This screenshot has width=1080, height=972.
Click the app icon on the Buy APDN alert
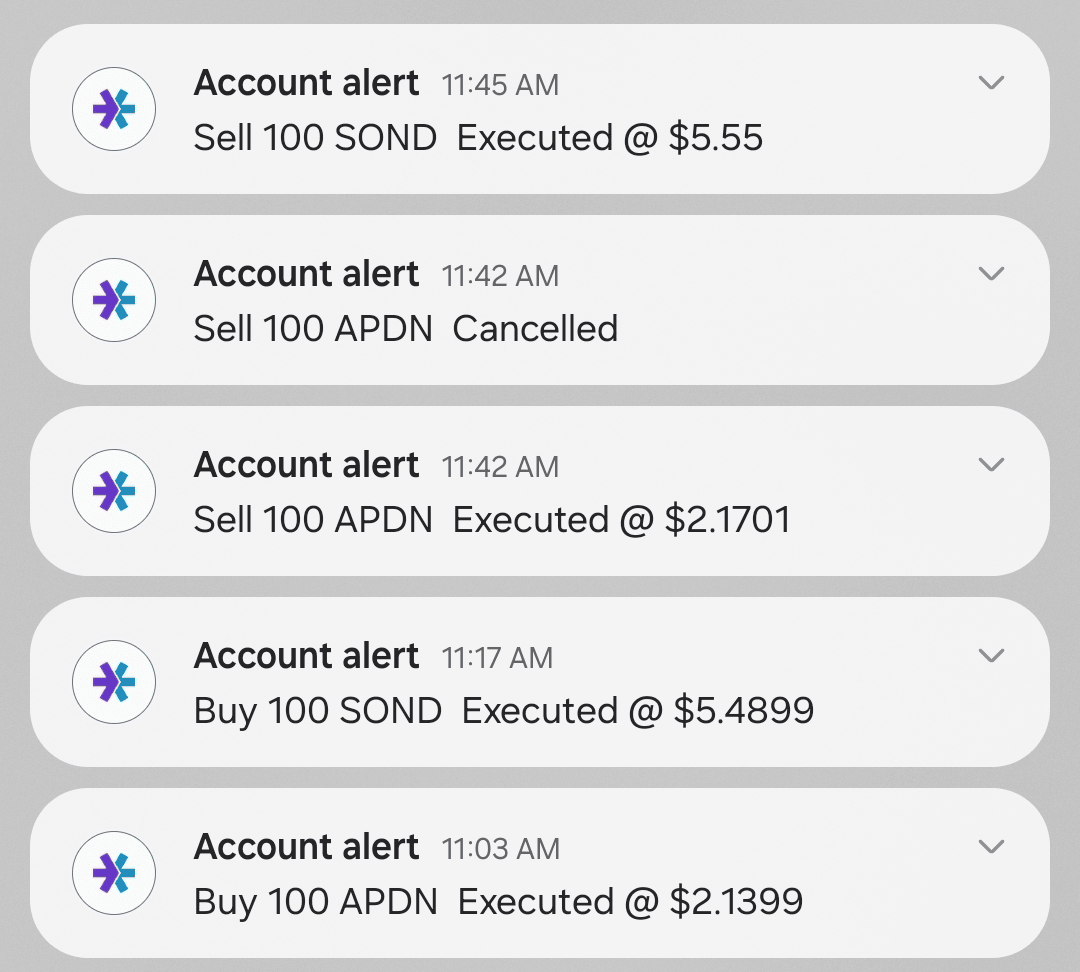pyautogui.click(x=114, y=873)
